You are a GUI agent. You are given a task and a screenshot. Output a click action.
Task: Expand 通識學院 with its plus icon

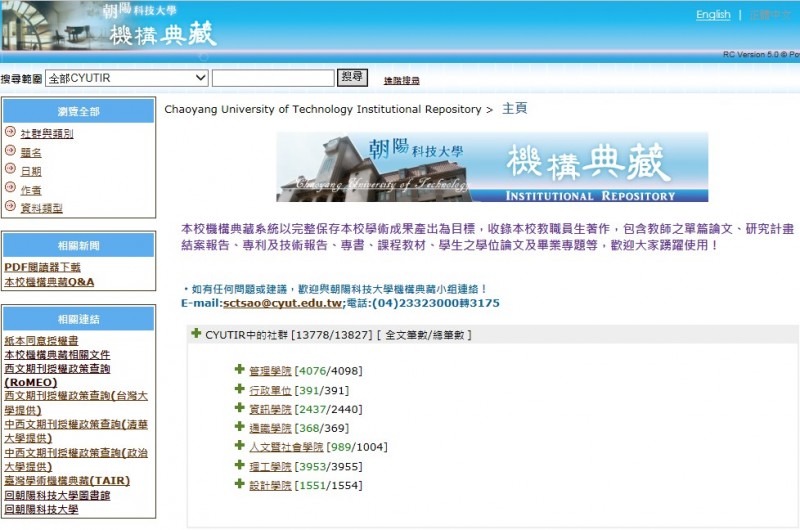(239, 426)
